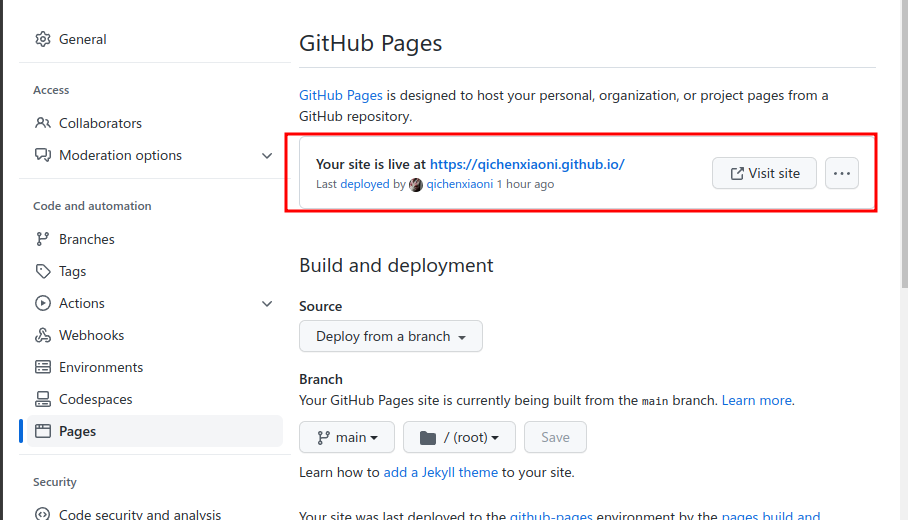The image size is (908, 520).
Task: Open the three-dots menu beside Visit site
Action: click(841, 173)
